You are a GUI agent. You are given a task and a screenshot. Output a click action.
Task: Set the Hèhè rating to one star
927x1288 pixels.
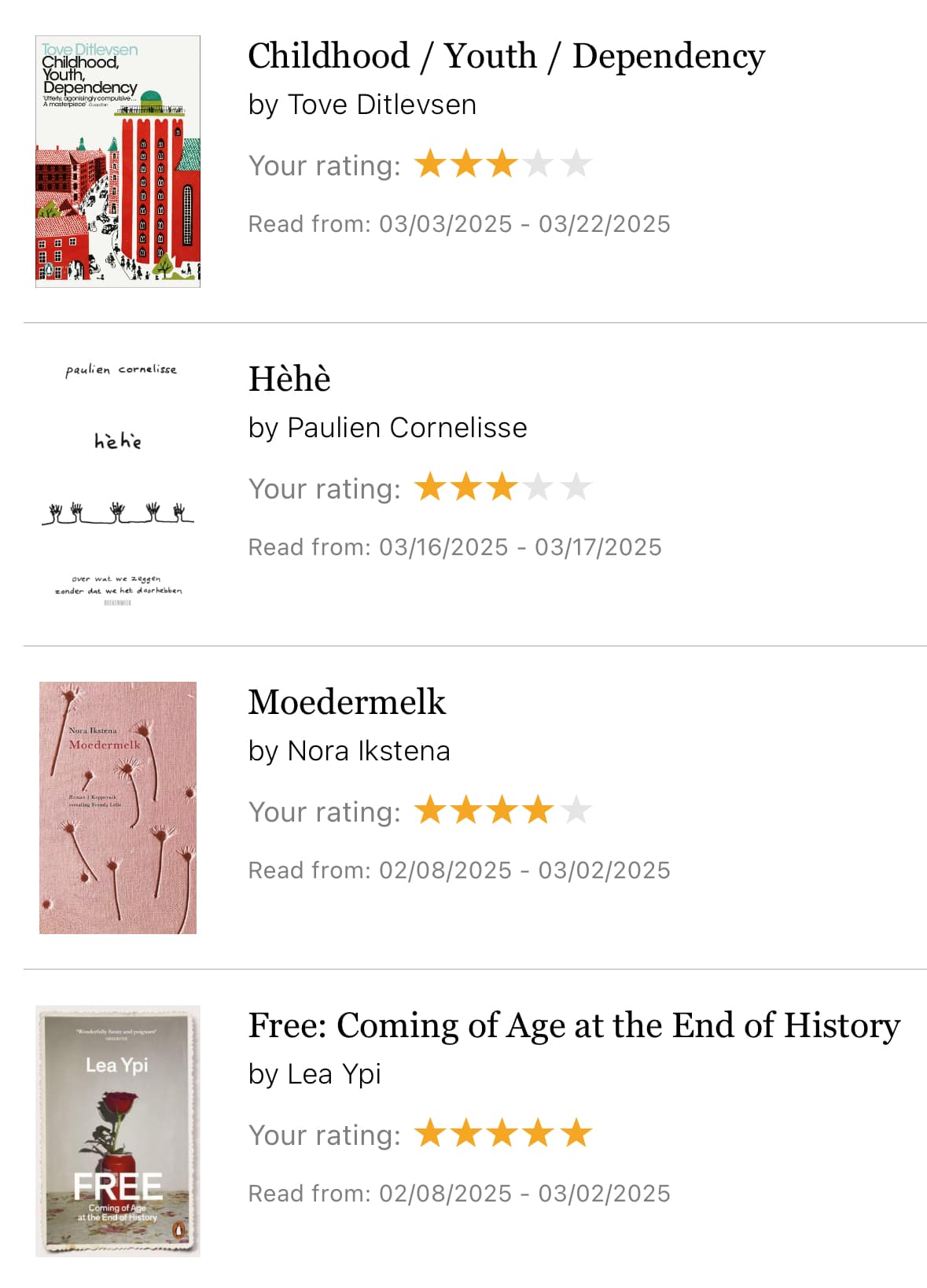(430, 488)
